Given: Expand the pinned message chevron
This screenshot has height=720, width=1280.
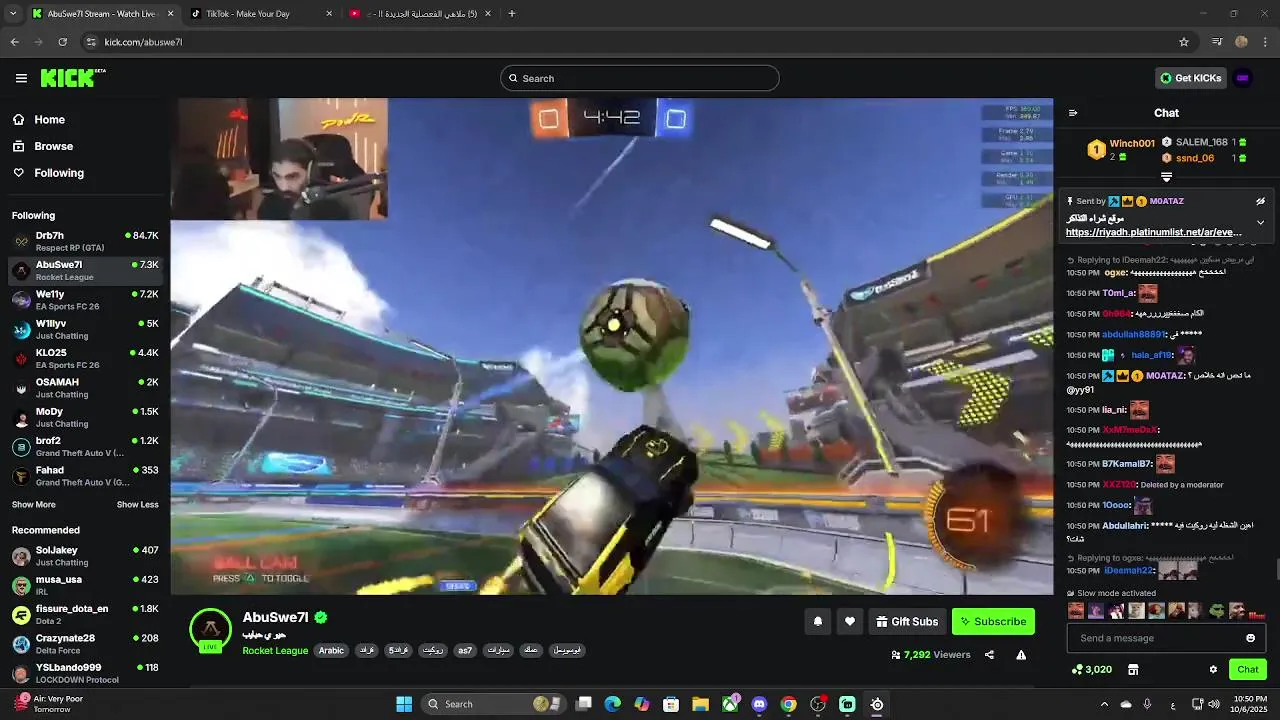Looking at the screenshot, I should click(1260, 222).
